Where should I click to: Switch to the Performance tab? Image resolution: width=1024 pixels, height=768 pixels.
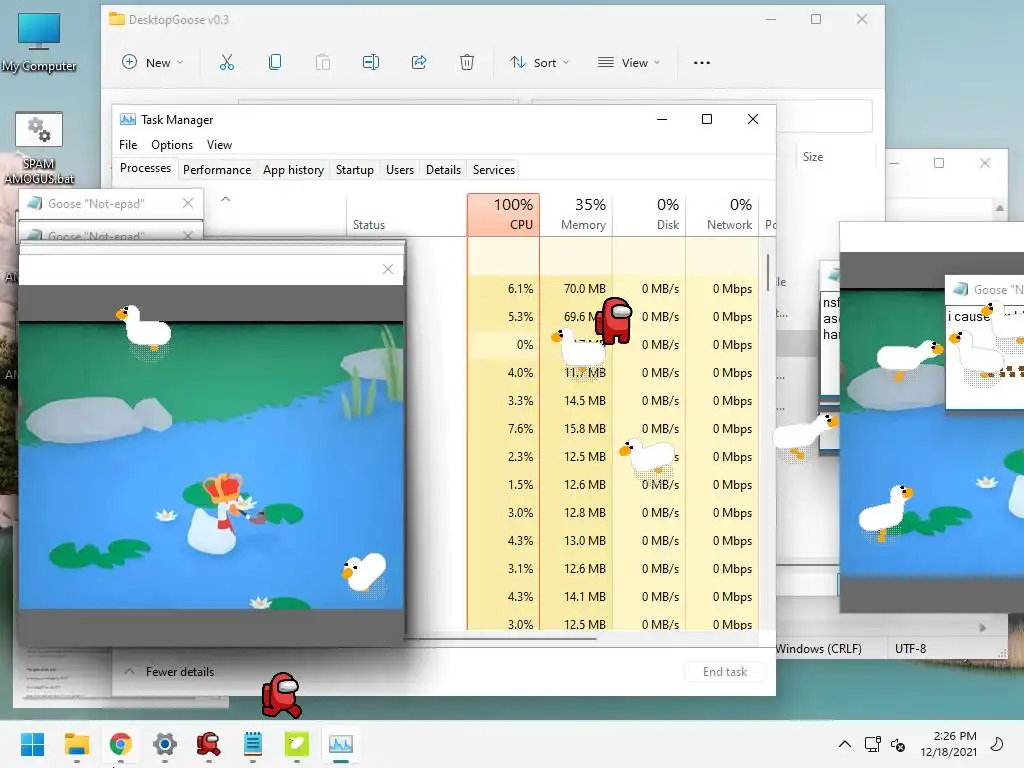[217, 170]
